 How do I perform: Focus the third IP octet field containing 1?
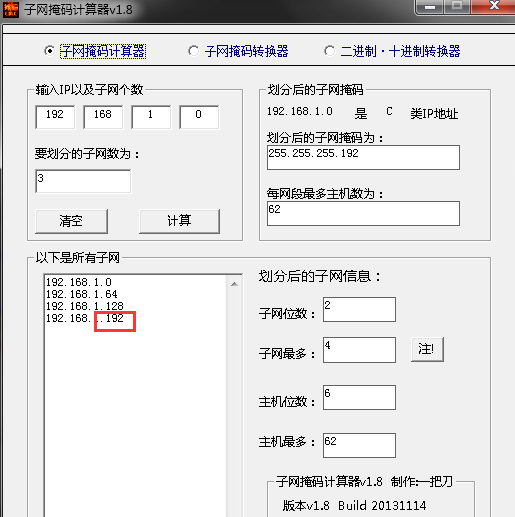click(x=151, y=117)
